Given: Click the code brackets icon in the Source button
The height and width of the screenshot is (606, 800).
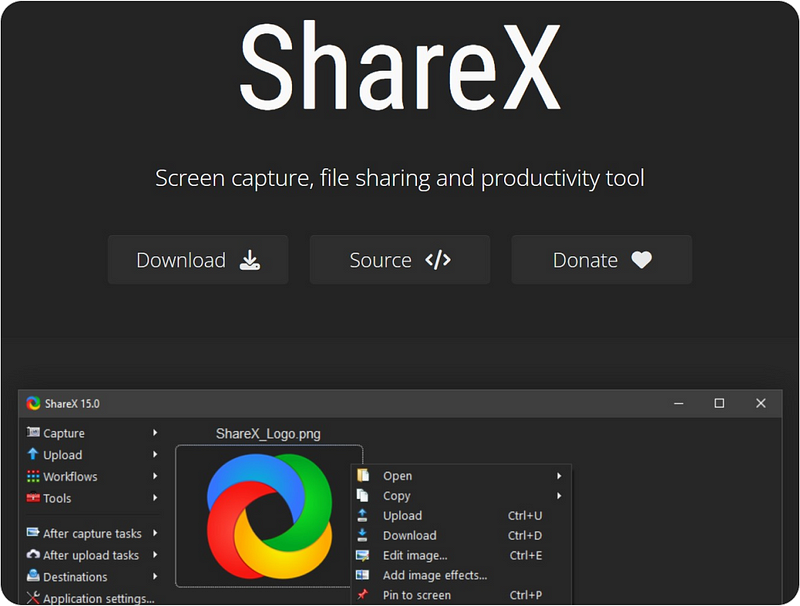Looking at the screenshot, I should click(x=438, y=260).
